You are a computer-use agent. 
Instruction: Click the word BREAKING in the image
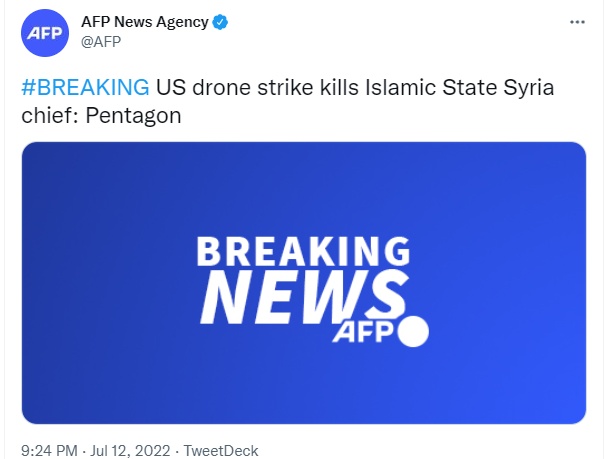tap(302, 250)
